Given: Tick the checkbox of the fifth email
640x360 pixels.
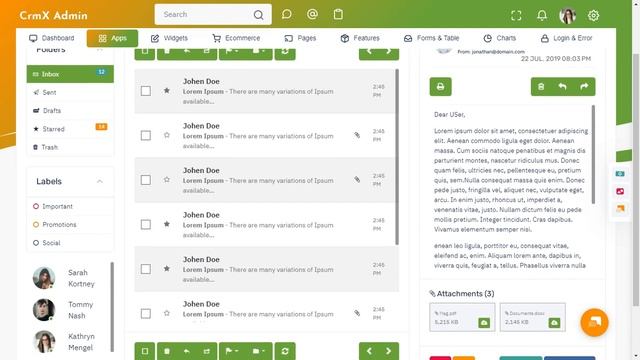Looking at the screenshot, I should (x=146, y=269).
